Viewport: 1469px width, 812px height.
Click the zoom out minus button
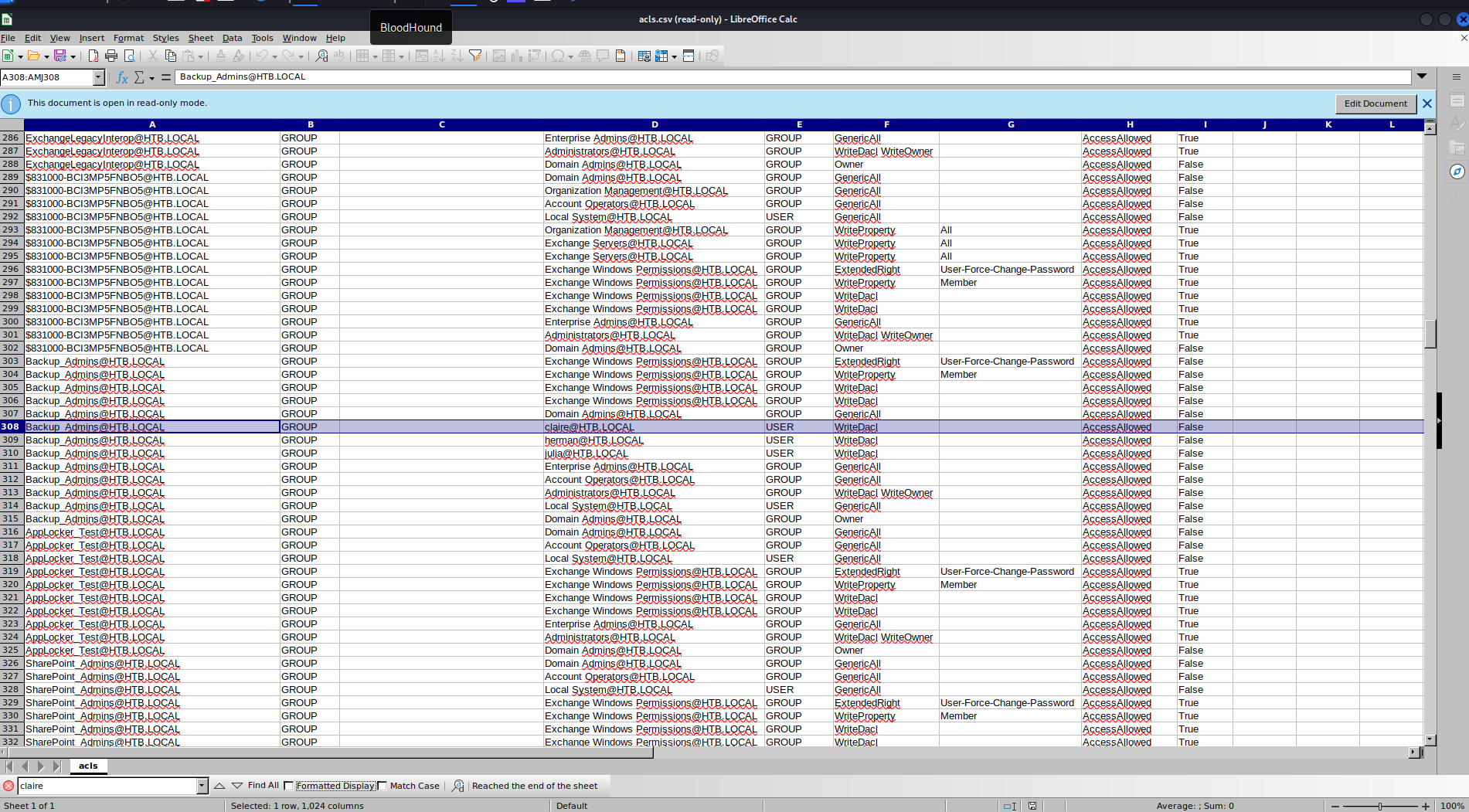(1335, 806)
